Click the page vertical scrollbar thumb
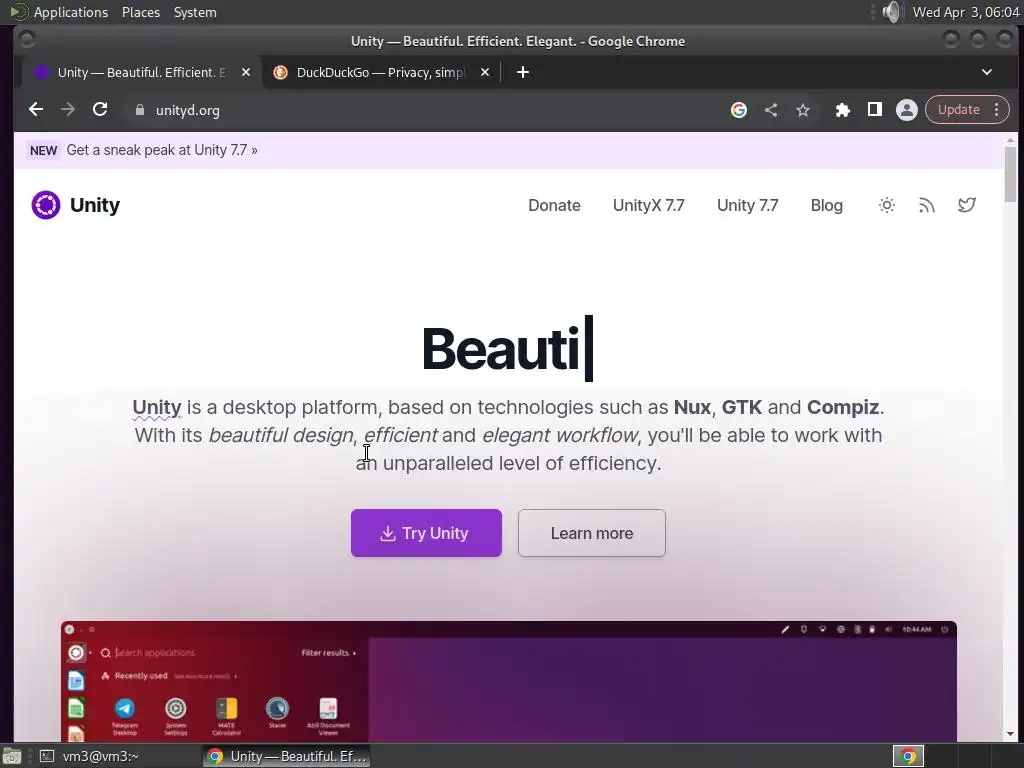This screenshot has height=768, width=1024. click(x=1010, y=174)
